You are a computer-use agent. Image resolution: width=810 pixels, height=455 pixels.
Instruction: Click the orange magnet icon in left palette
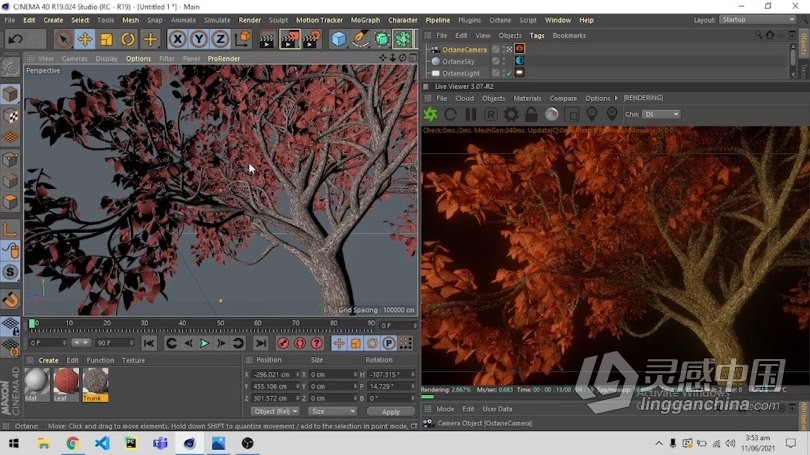10,300
